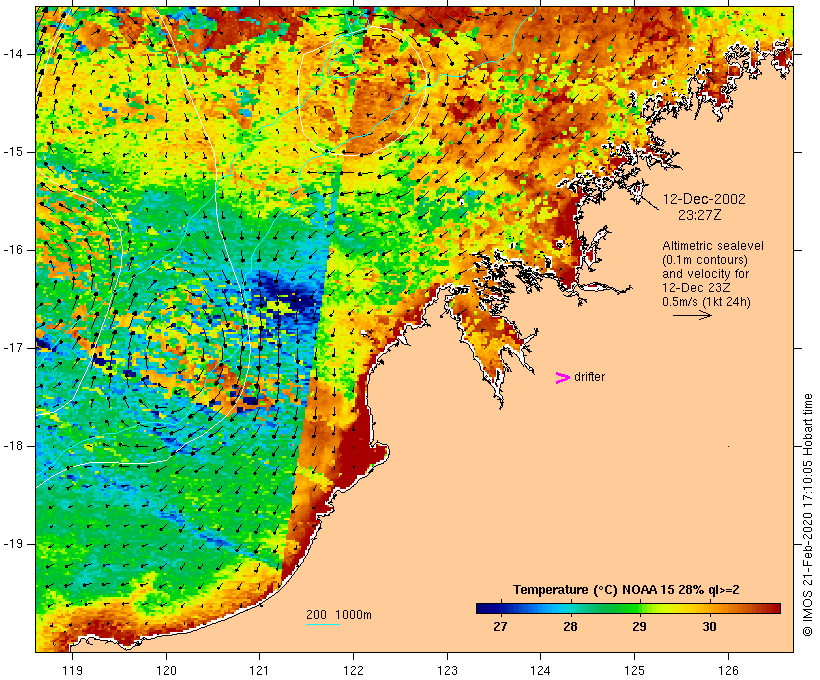Click the longitude axis label "124"
Screen dimensions: 820x680
click(x=540, y=670)
